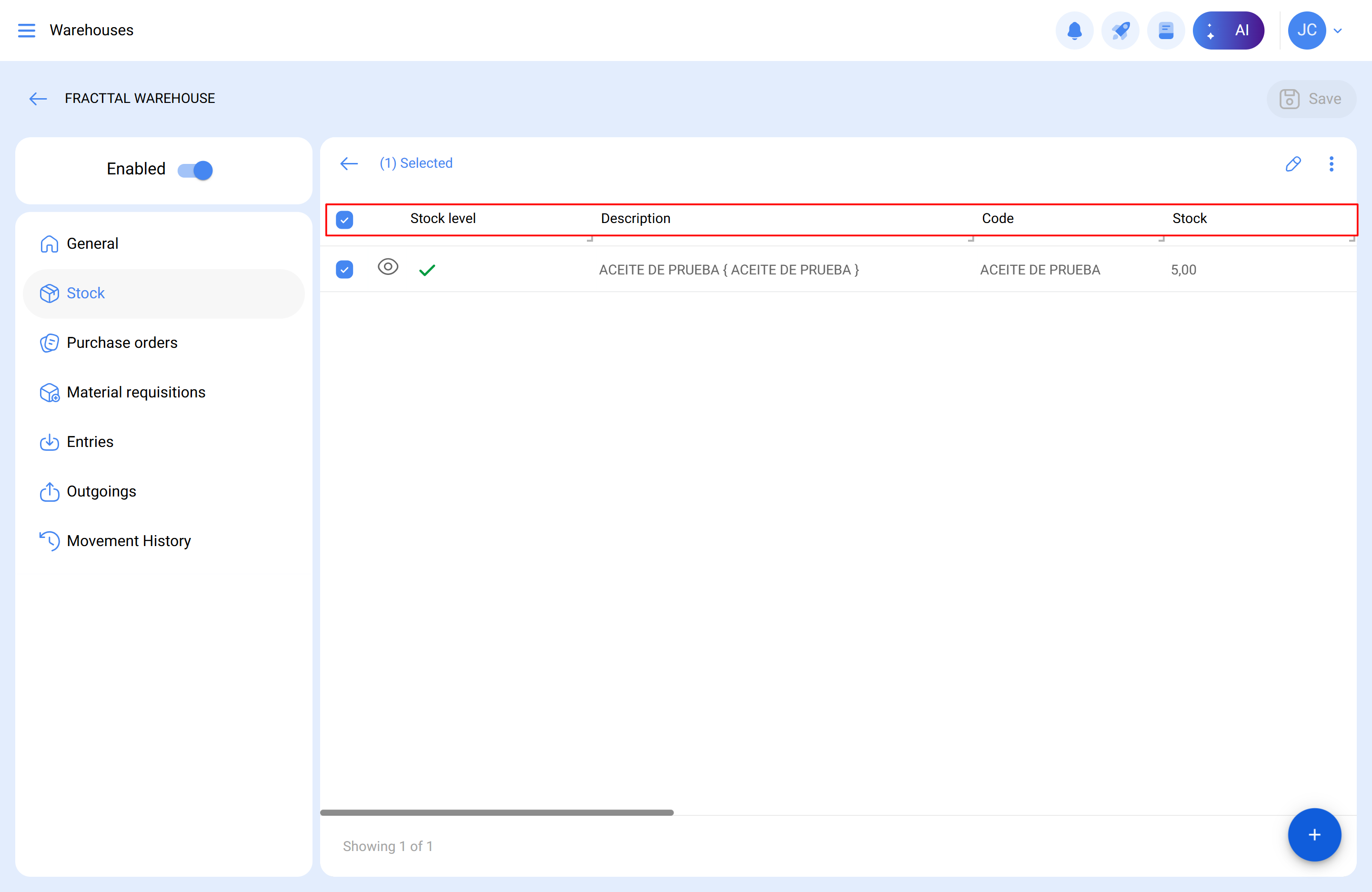Click back arrow next to (1) Selected
This screenshot has width=1372, height=892.
click(x=349, y=164)
